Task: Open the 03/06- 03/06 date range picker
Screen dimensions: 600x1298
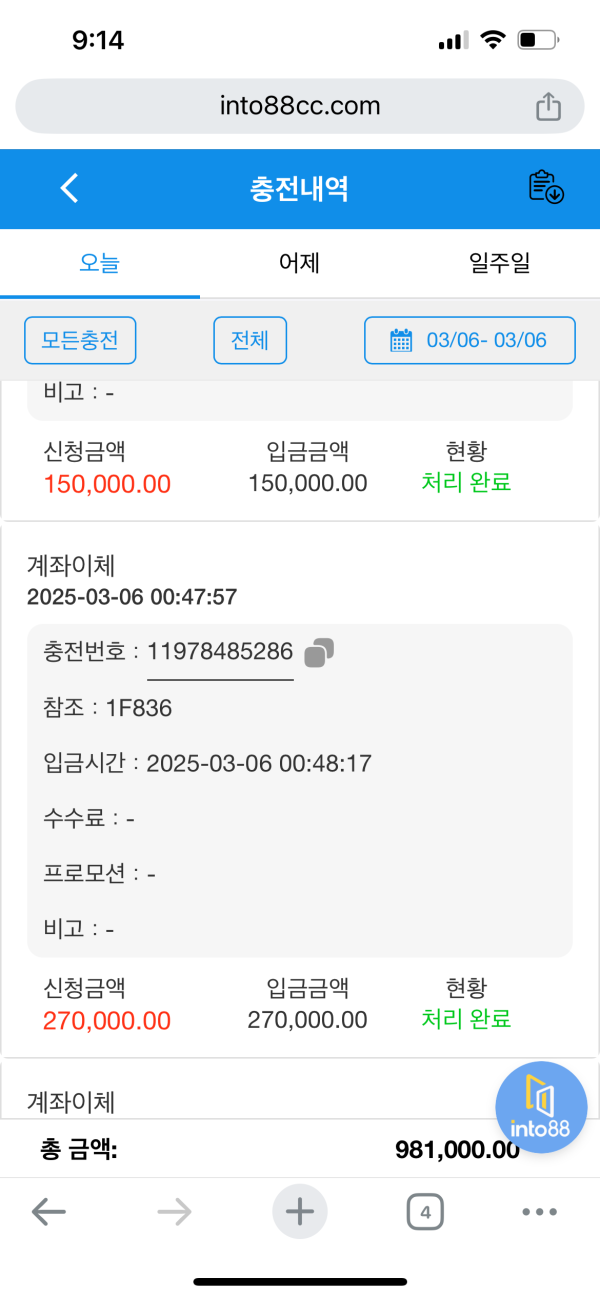Action: coord(470,340)
